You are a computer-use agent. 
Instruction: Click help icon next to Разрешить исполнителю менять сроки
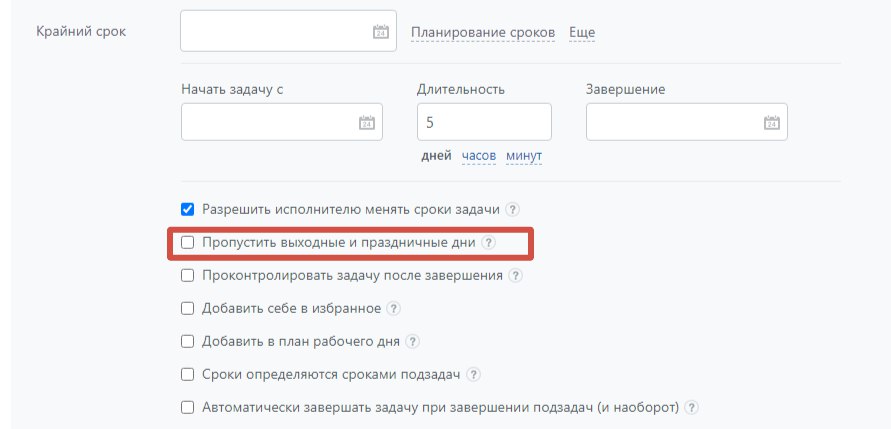[513, 210]
